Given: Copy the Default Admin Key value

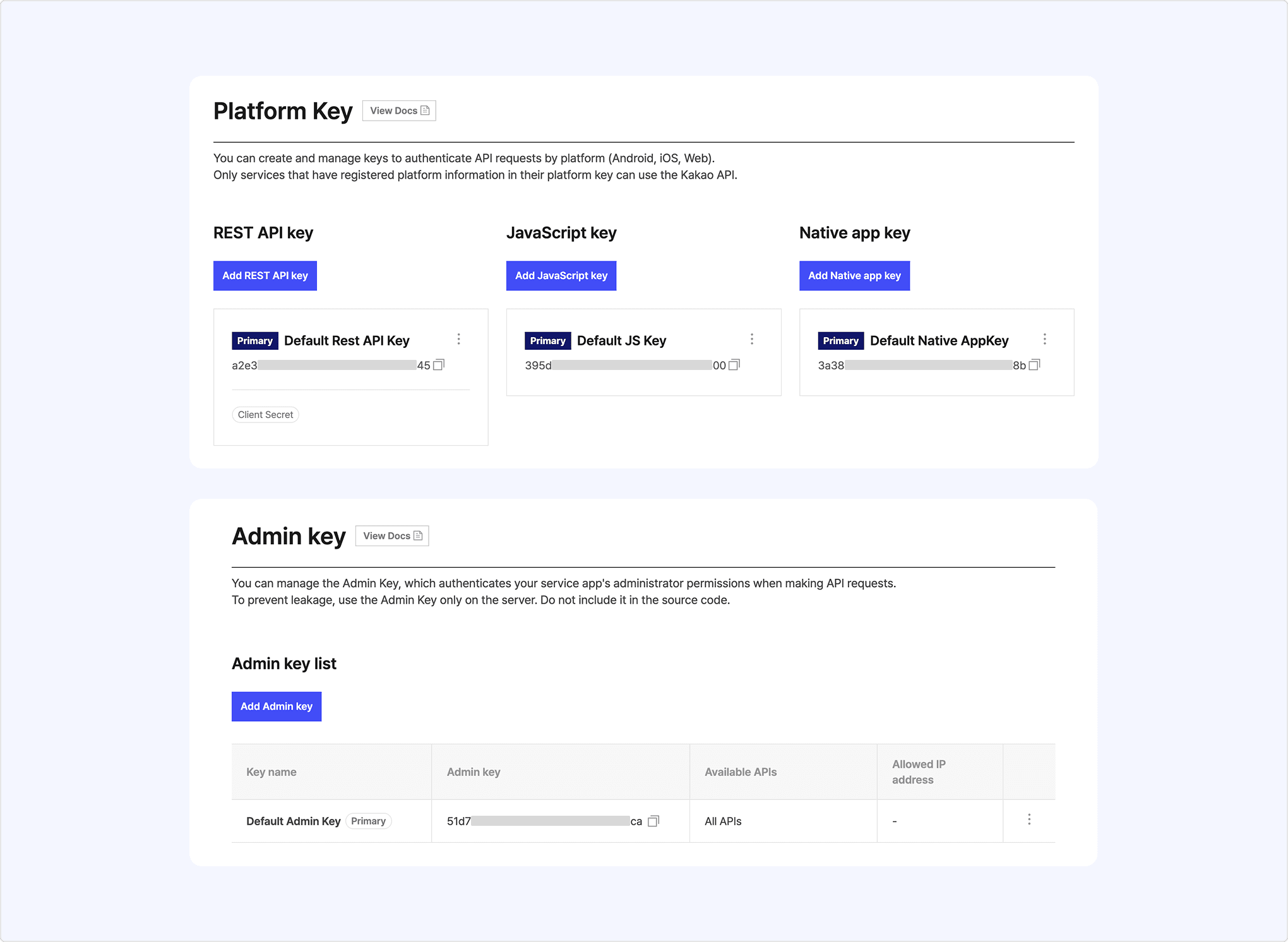Looking at the screenshot, I should (x=653, y=821).
